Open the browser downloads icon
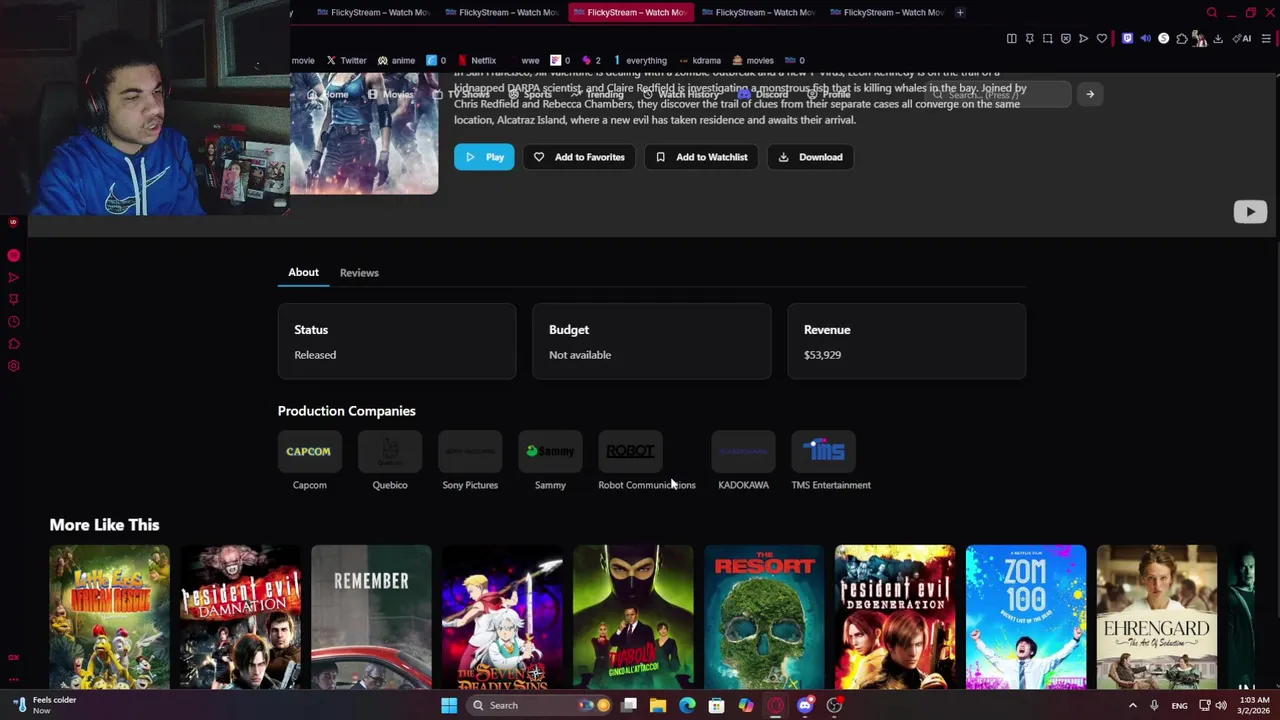The image size is (1280, 720). tap(1218, 39)
